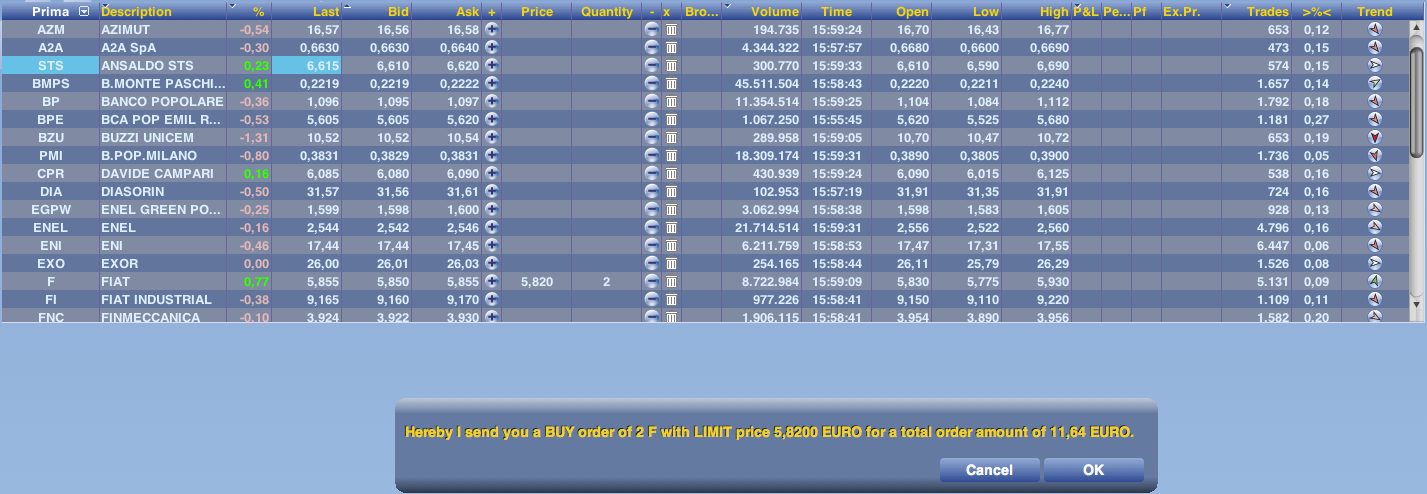Click EXOR bid price 26,01
The height and width of the screenshot is (494, 1427).
[x=392, y=264]
